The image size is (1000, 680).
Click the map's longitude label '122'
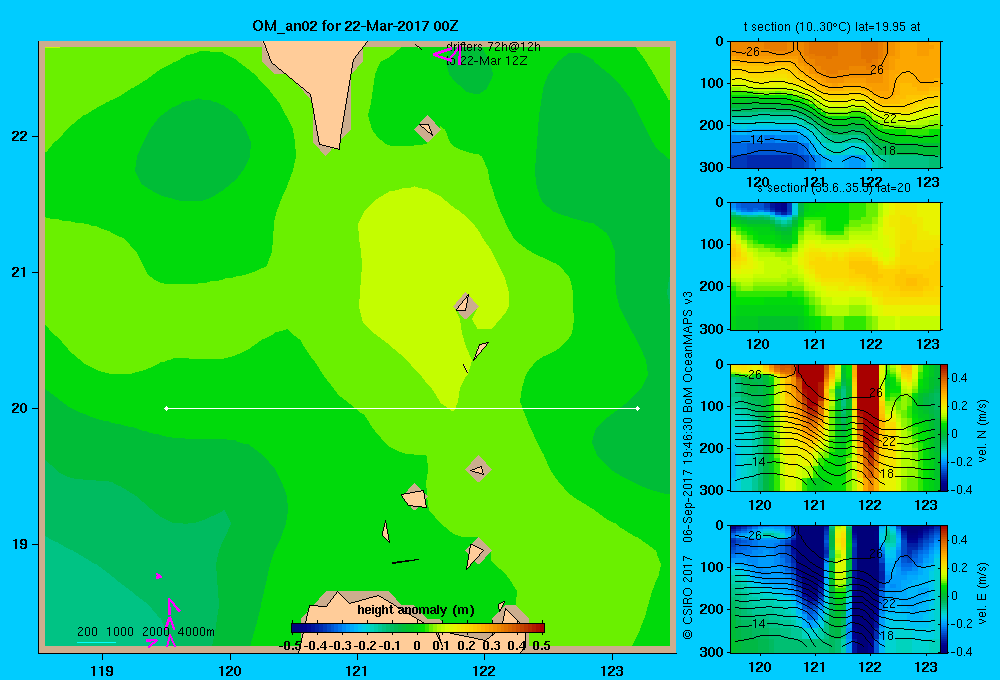(484, 670)
